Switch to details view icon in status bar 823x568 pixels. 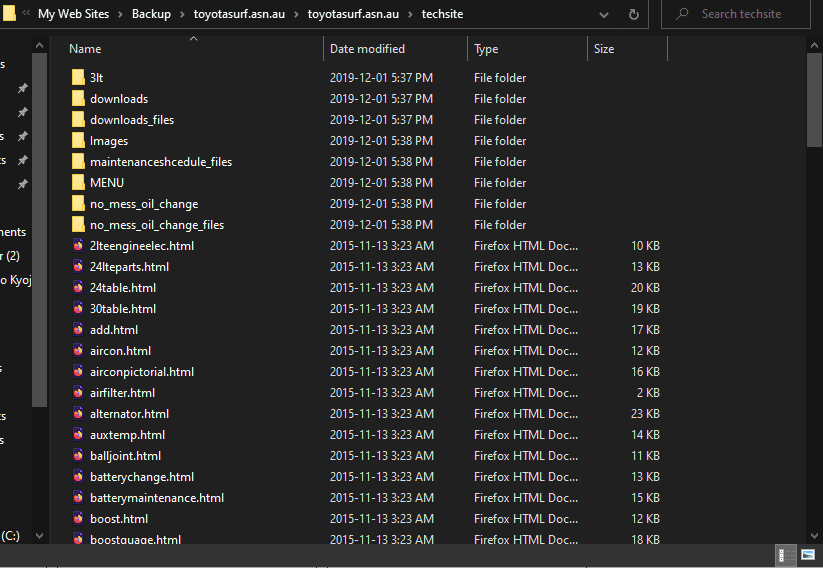786,555
